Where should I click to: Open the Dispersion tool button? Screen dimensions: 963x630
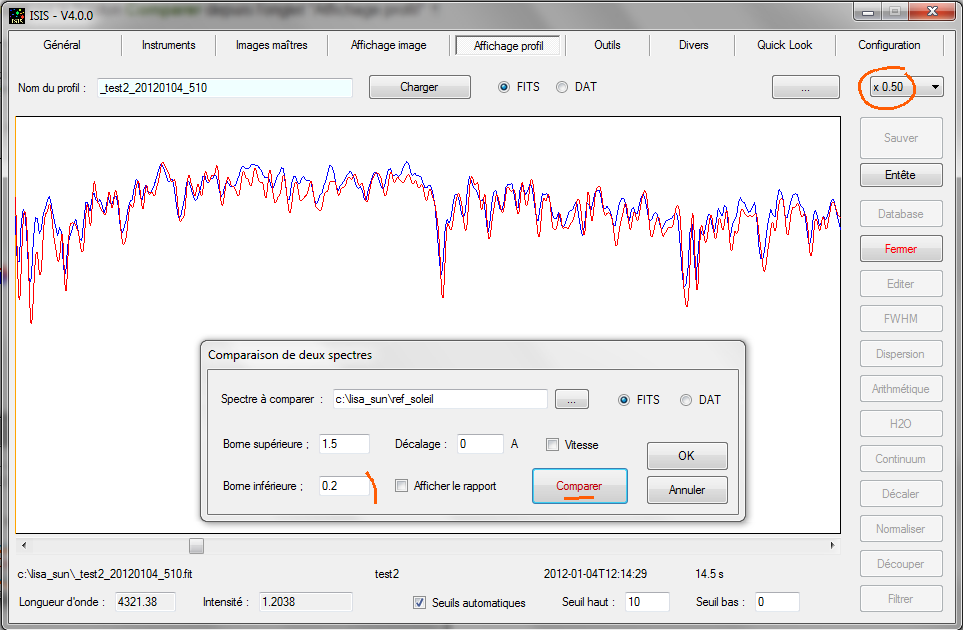coord(901,354)
